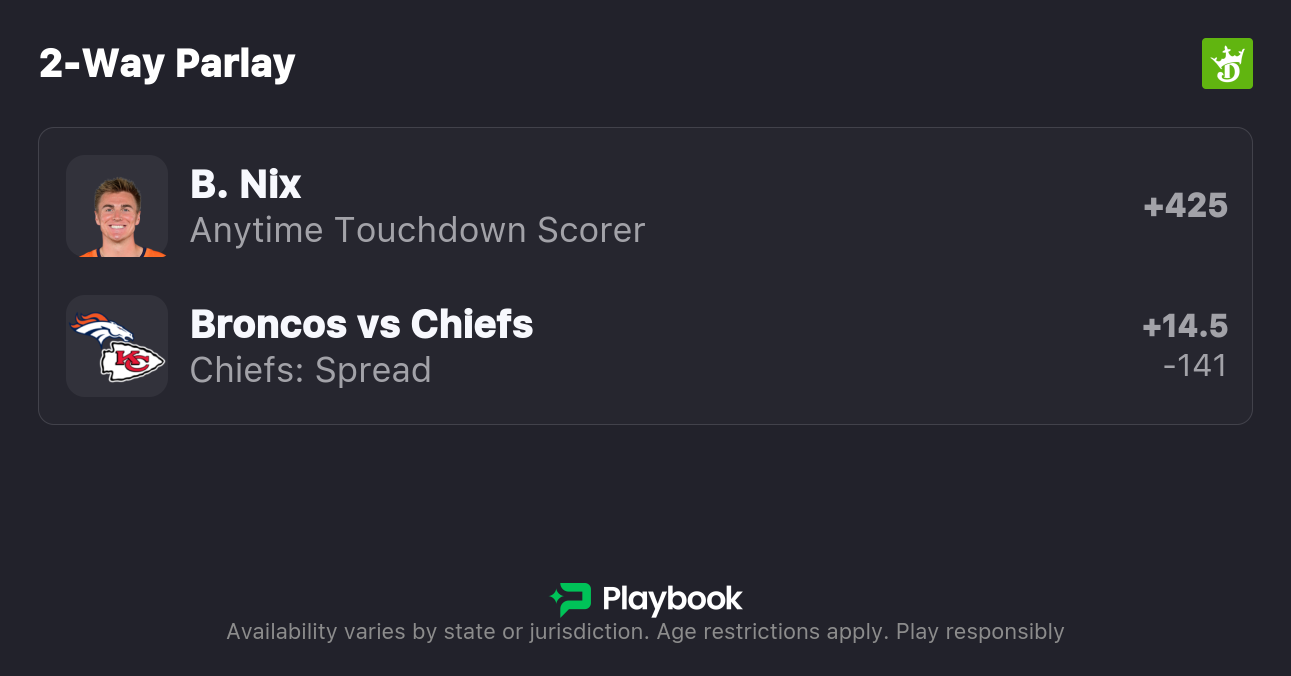
Task: Click the Kansas City Chiefs arrowhead logo
Action: pos(132,362)
